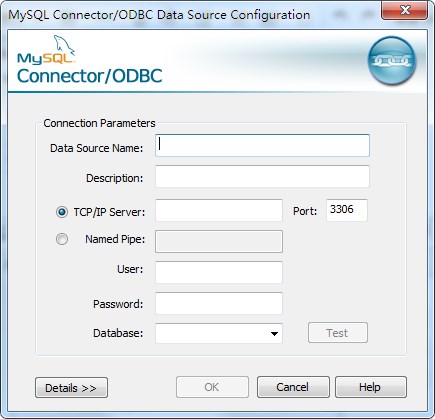Click the Password input field
The image size is (435, 419).
tap(219, 303)
